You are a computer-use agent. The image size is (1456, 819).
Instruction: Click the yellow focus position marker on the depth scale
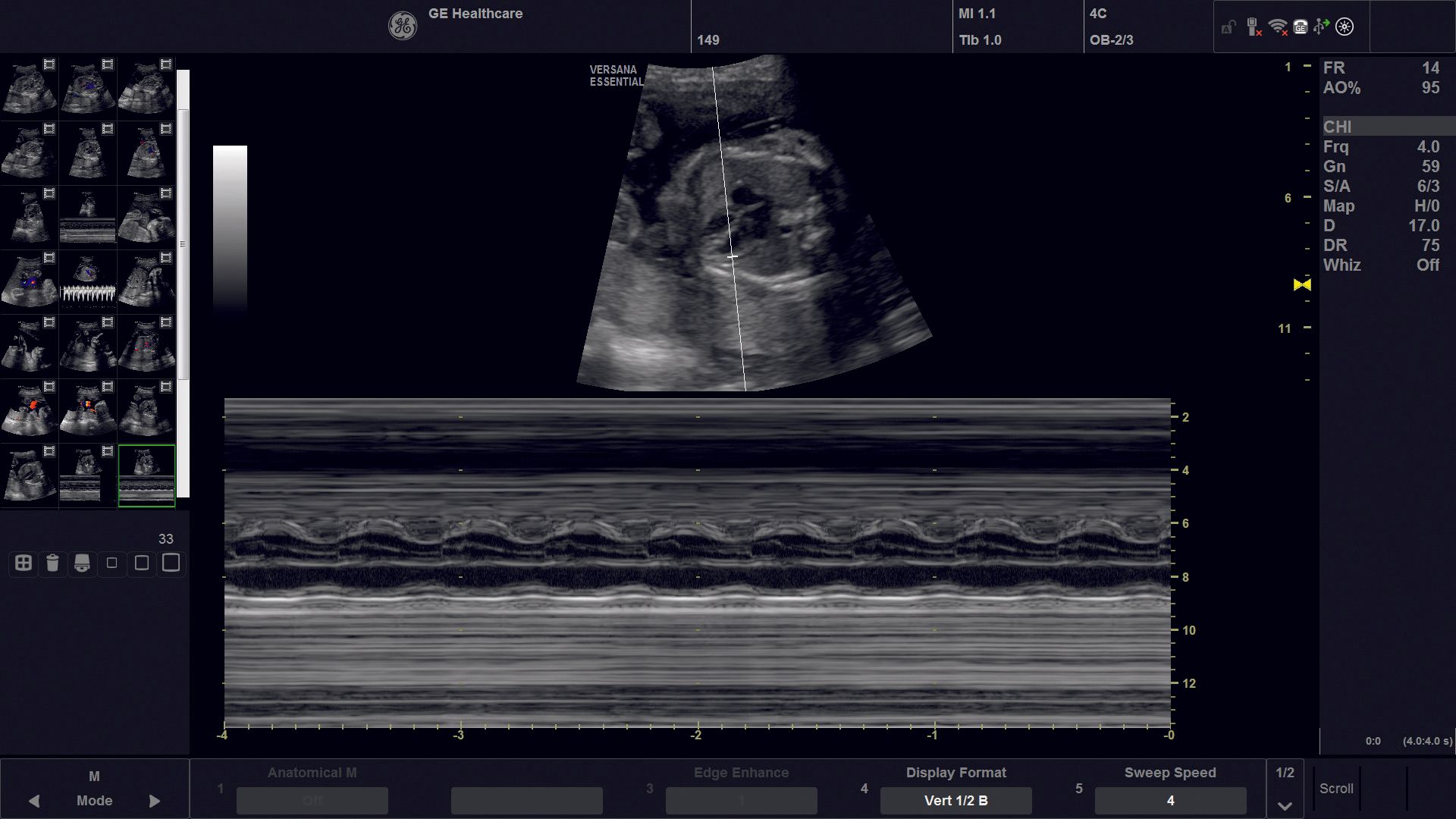pos(1302,284)
